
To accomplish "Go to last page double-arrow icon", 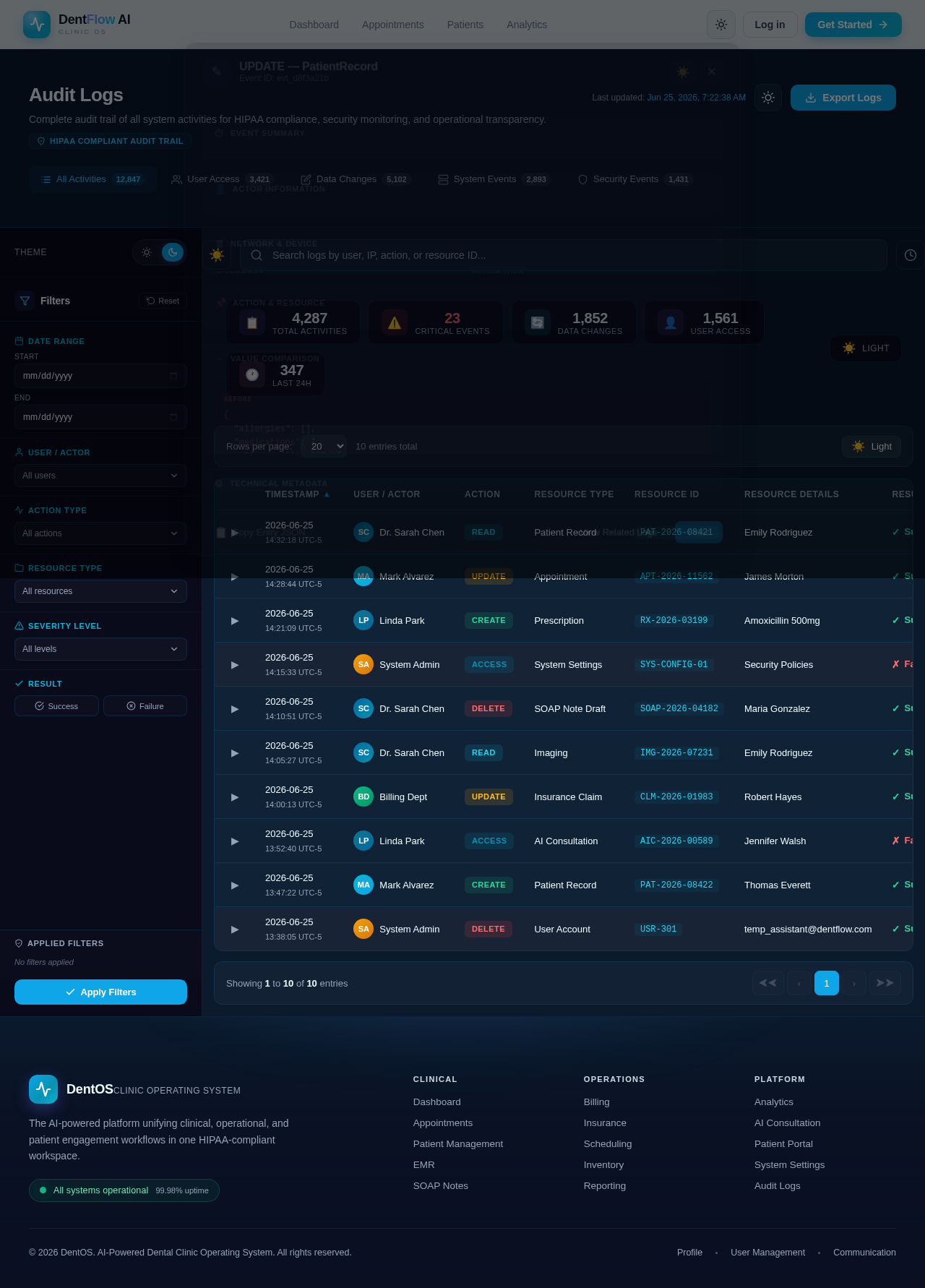I will pos(885,983).
